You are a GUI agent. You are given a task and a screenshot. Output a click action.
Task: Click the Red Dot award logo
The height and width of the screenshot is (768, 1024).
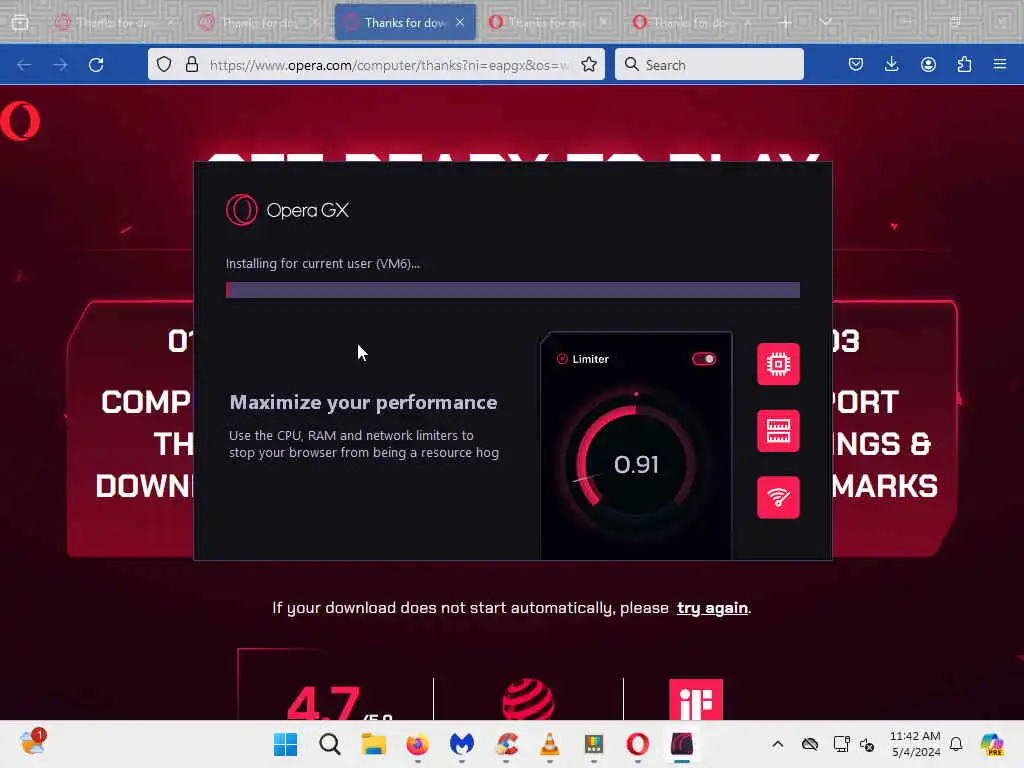pyautogui.click(x=528, y=700)
